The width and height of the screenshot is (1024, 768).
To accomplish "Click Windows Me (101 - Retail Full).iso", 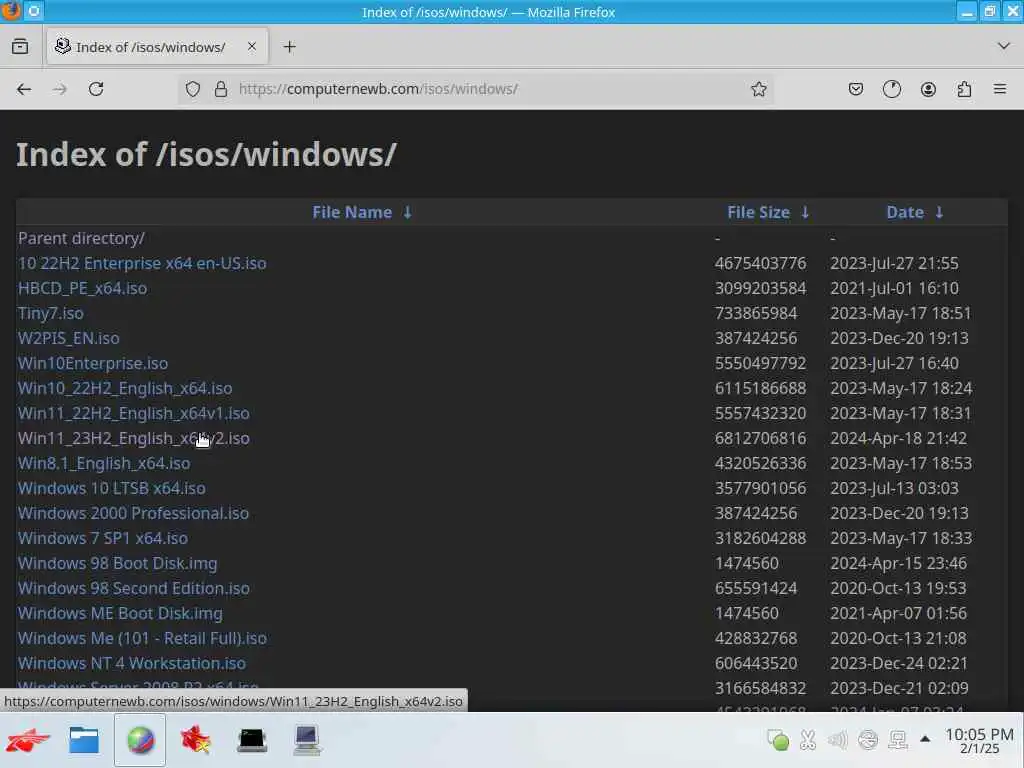I will pos(142,638).
